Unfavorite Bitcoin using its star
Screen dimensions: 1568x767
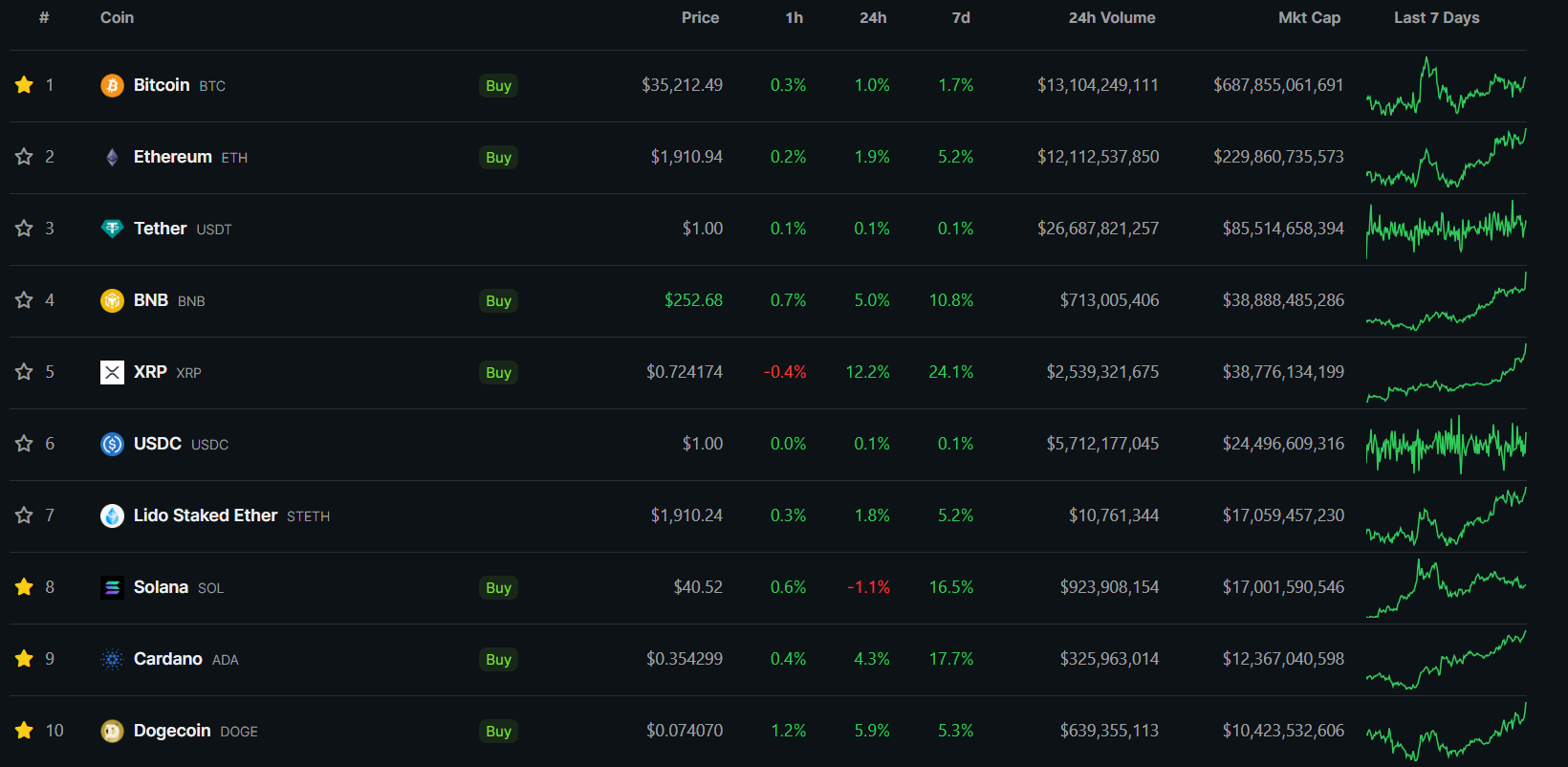coord(24,85)
